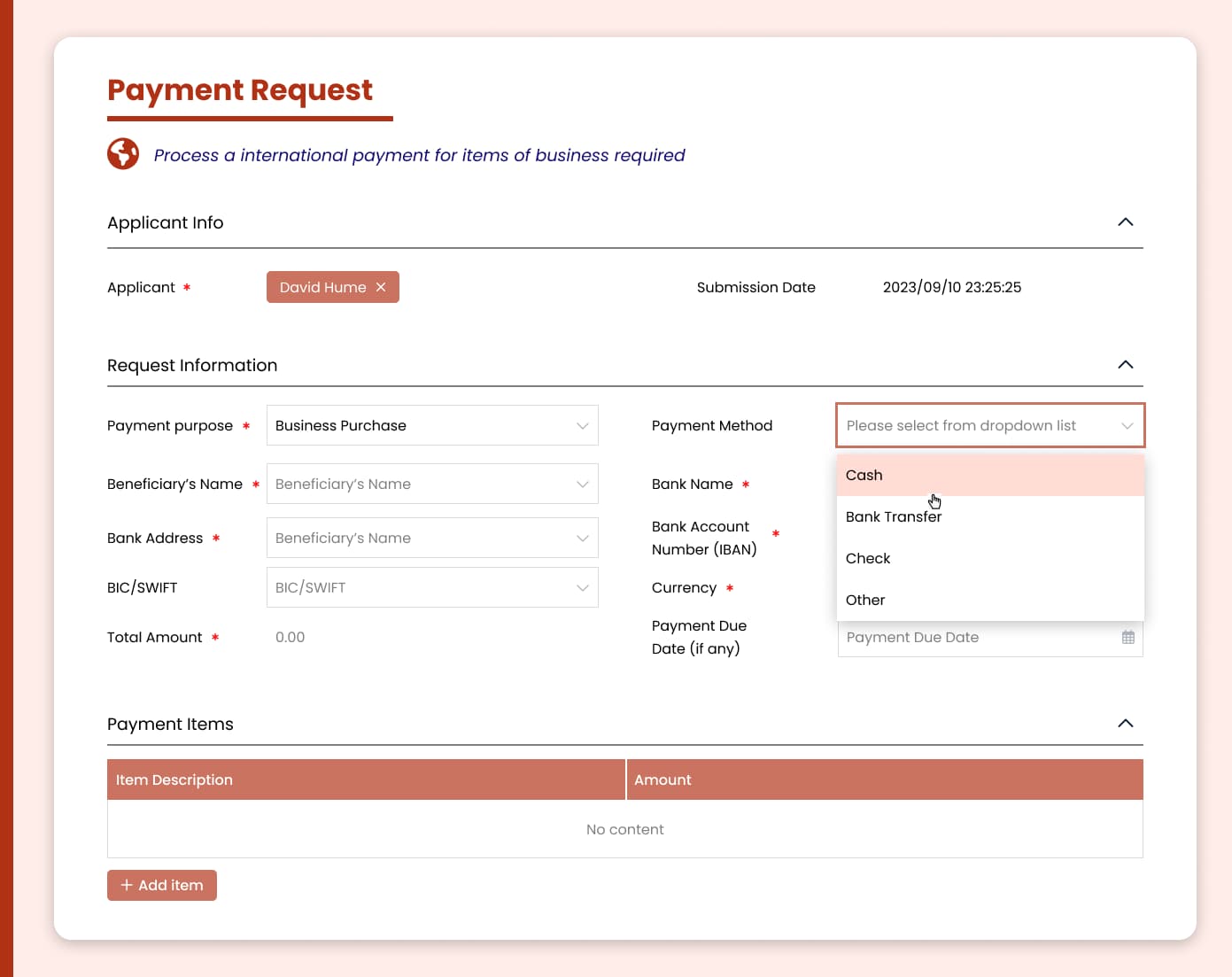The image size is (1232, 977).
Task: Click the Payment Method dropdown field
Action: point(989,425)
